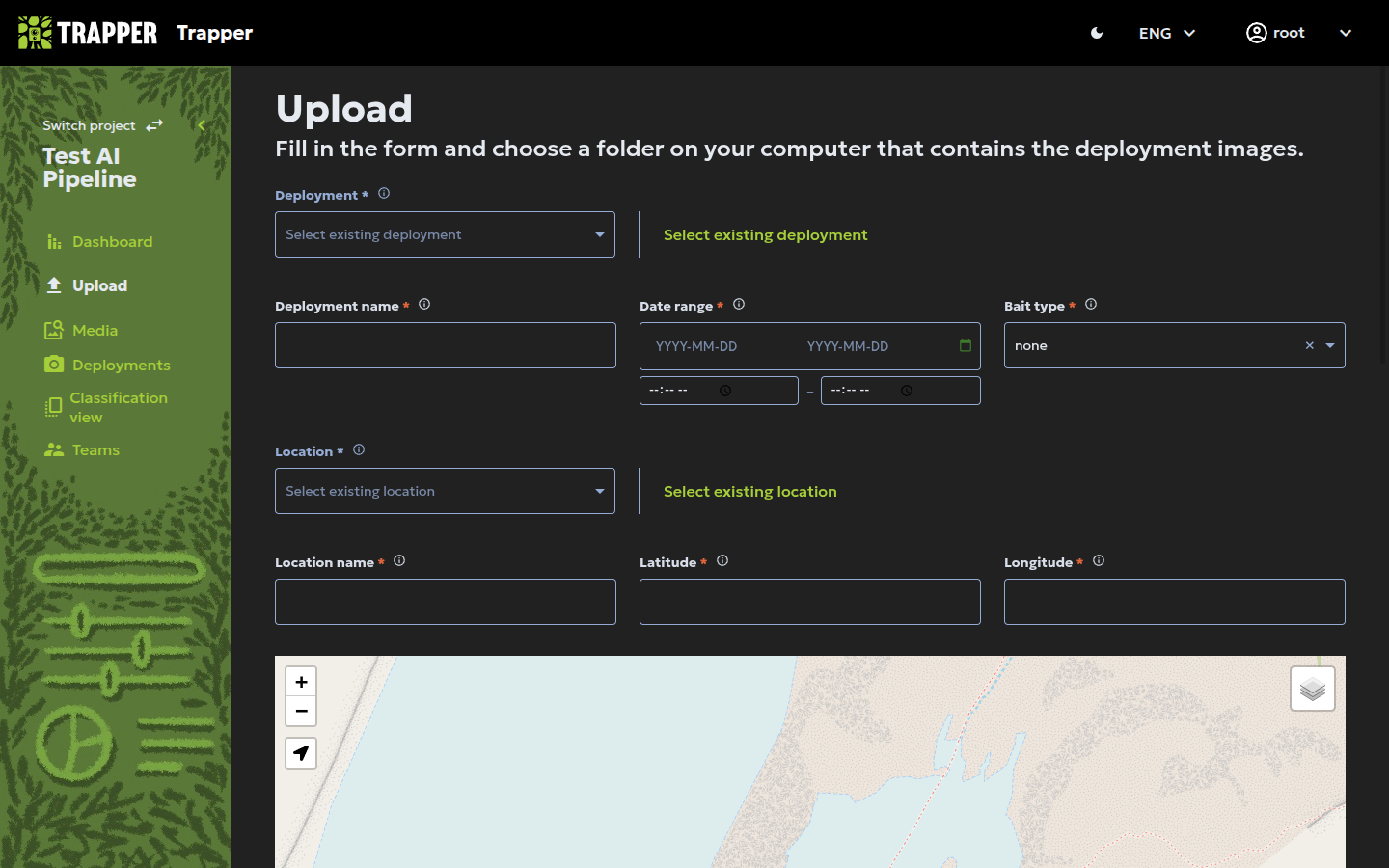Click green Select existing deployment text
Screen dimensions: 1389x868
pos(766,234)
